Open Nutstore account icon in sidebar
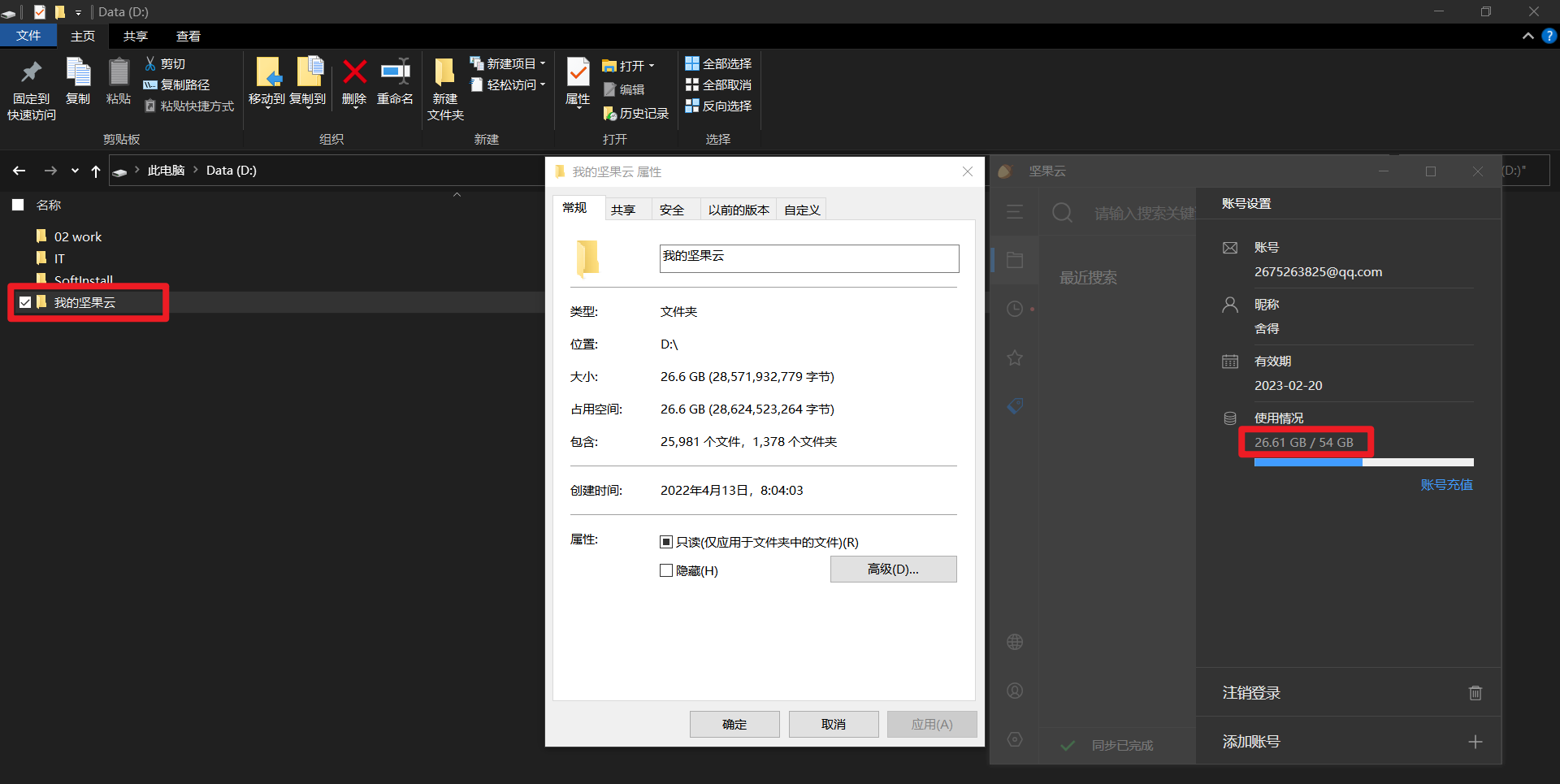 click(1015, 691)
